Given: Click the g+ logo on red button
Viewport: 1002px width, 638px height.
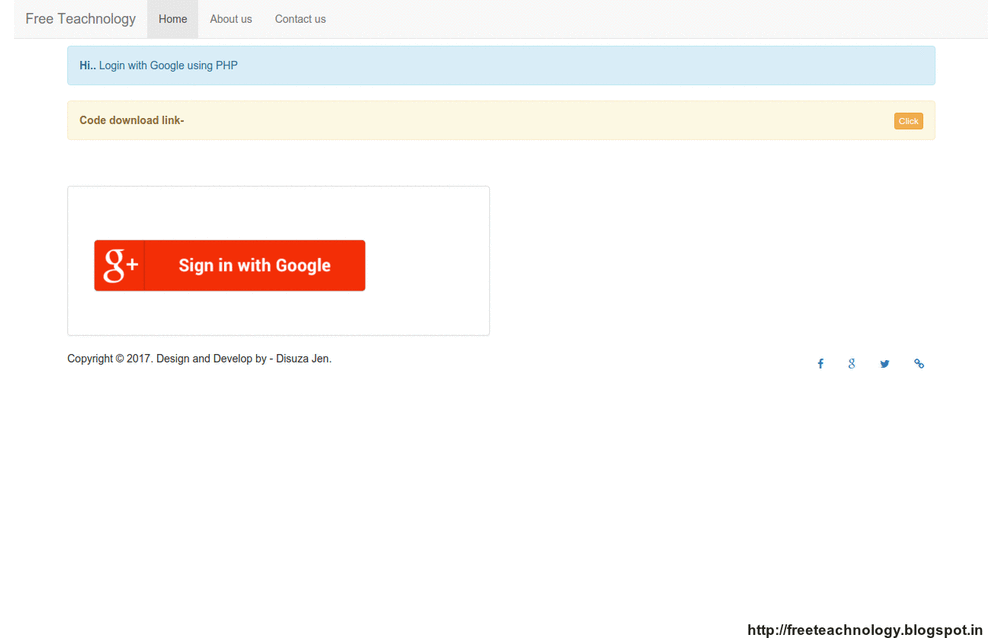Looking at the screenshot, I should (x=120, y=265).
